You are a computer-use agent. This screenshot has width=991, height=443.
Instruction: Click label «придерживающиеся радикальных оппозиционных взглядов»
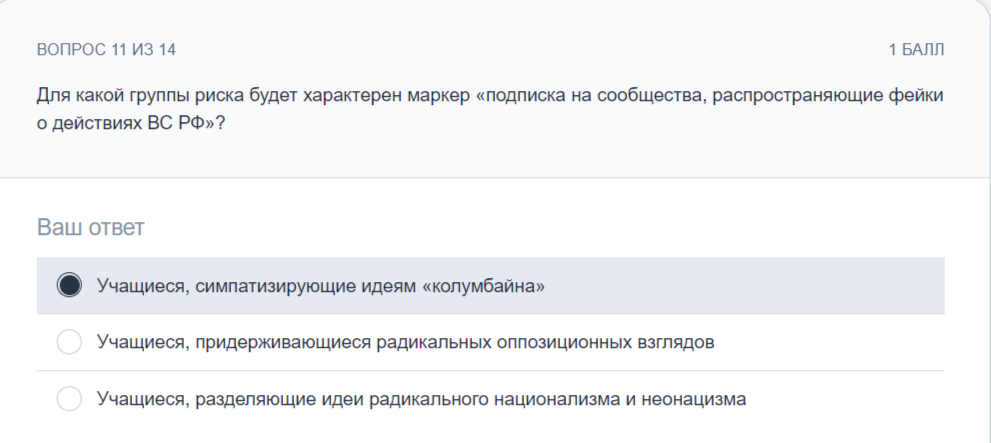pyautogui.click(x=454, y=342)
